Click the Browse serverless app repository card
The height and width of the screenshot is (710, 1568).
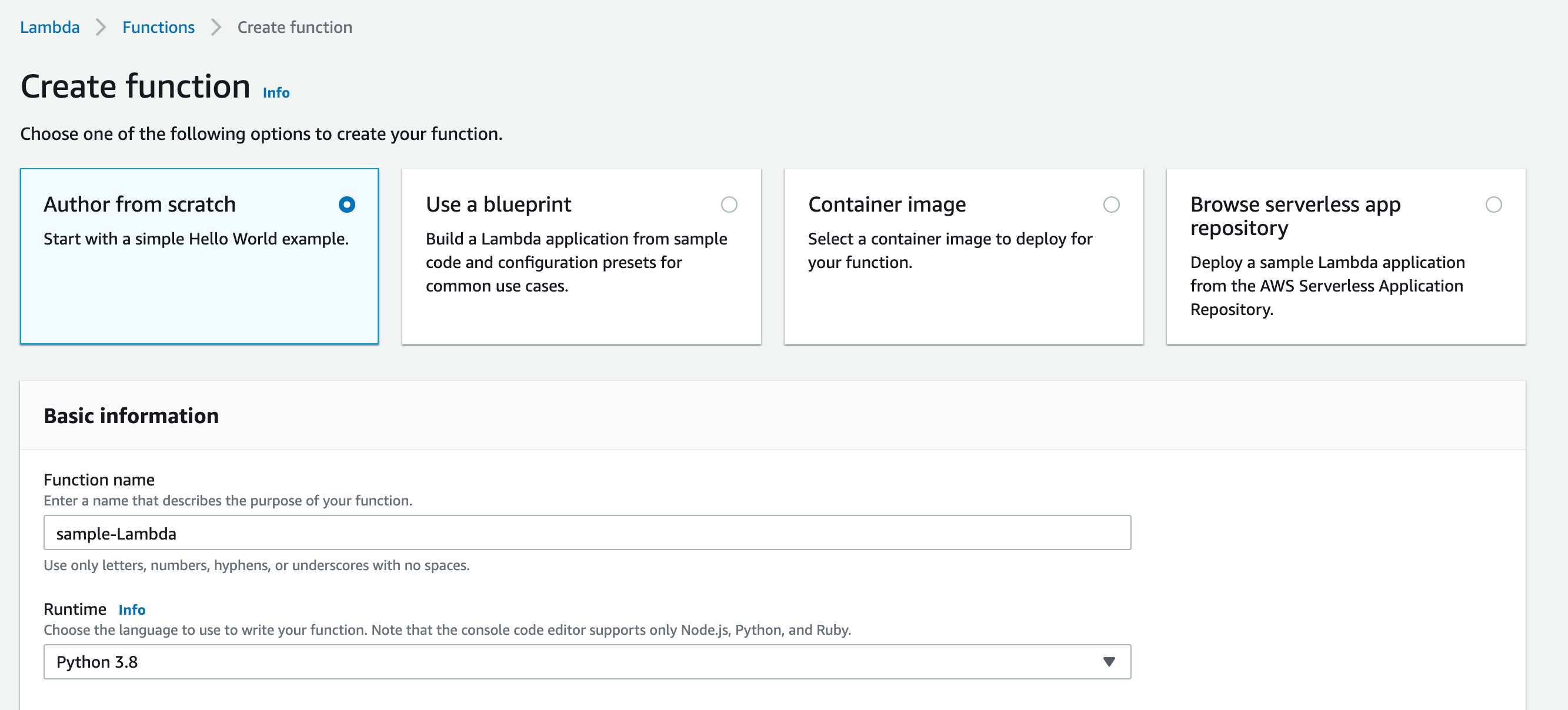(x=1345, y=286)
